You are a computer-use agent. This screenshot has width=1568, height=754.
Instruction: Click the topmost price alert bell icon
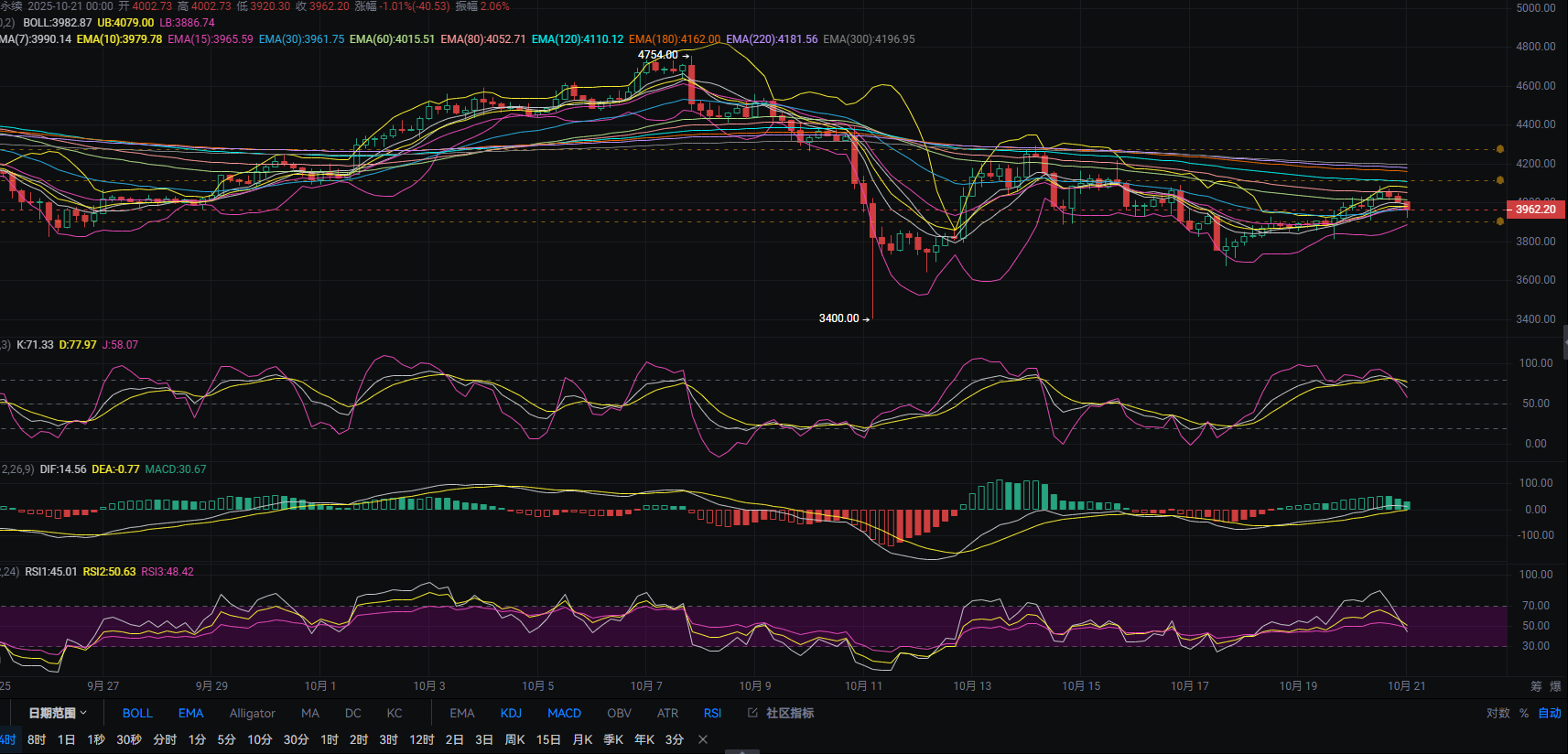click(1499, 149)
